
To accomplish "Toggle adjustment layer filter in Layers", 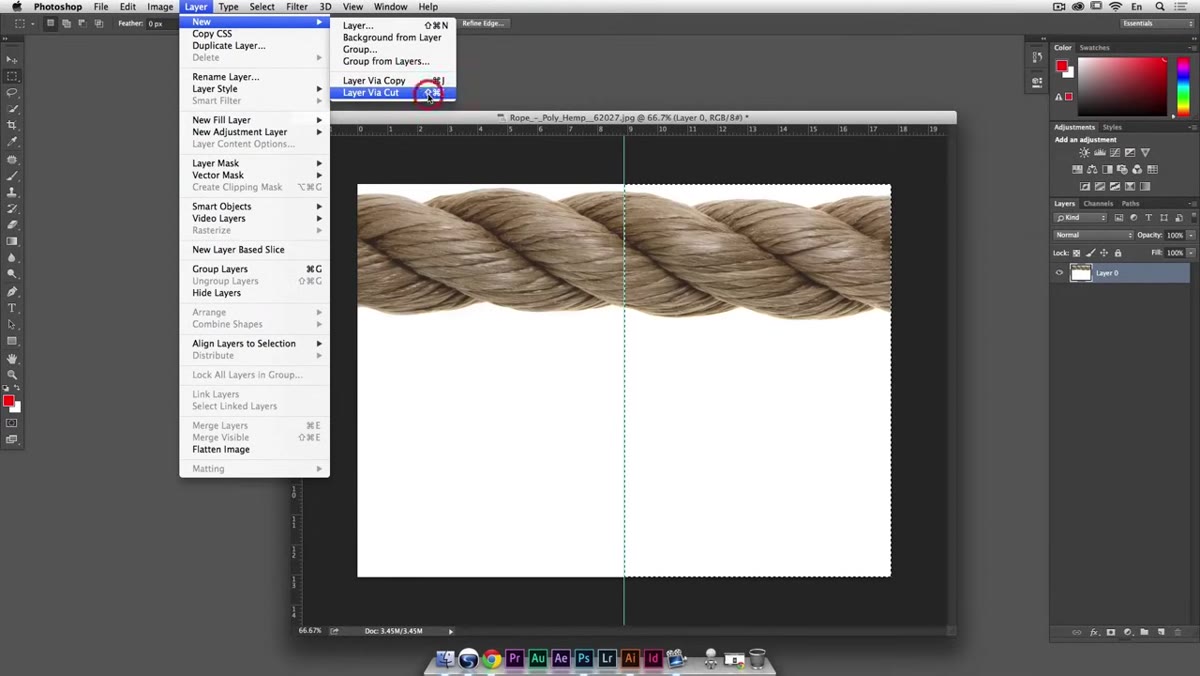I will pyautogui.click(x=1134, y=218).
